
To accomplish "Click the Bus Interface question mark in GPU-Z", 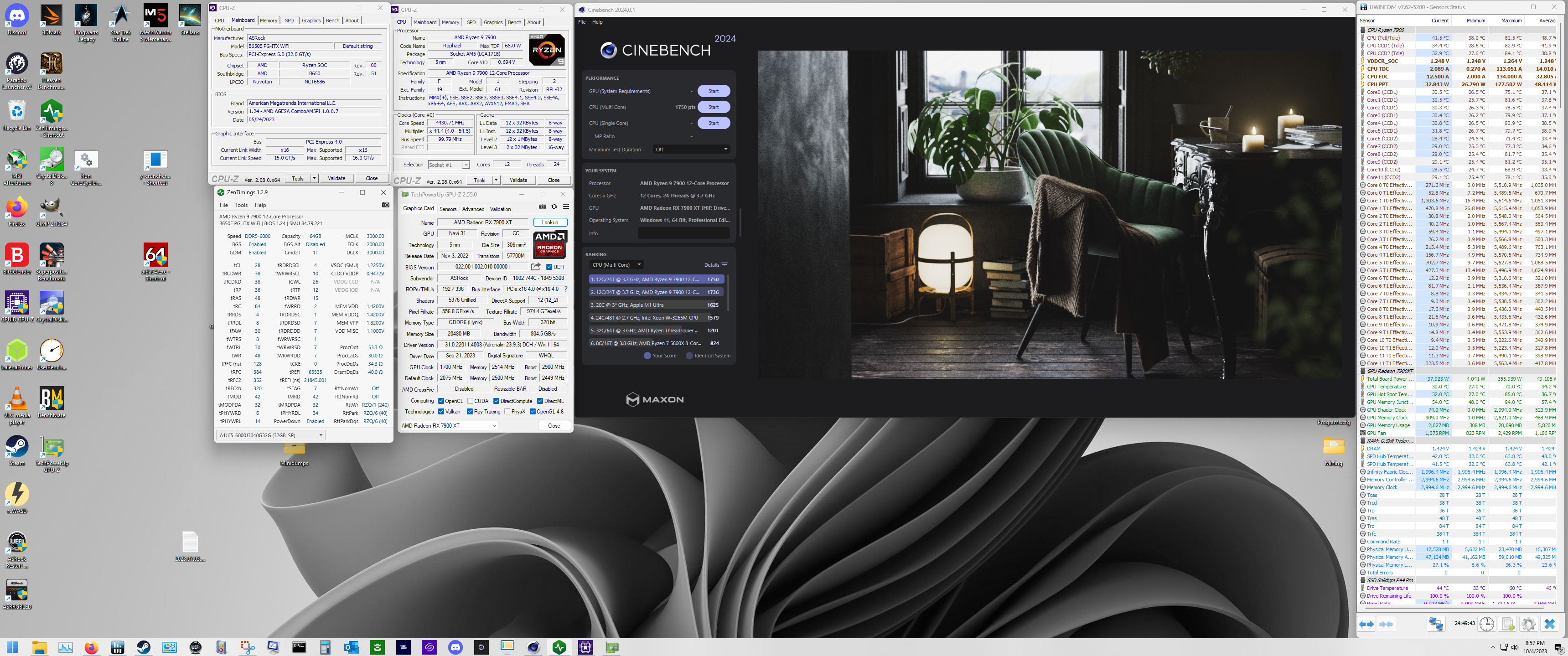I will [565, 289].
